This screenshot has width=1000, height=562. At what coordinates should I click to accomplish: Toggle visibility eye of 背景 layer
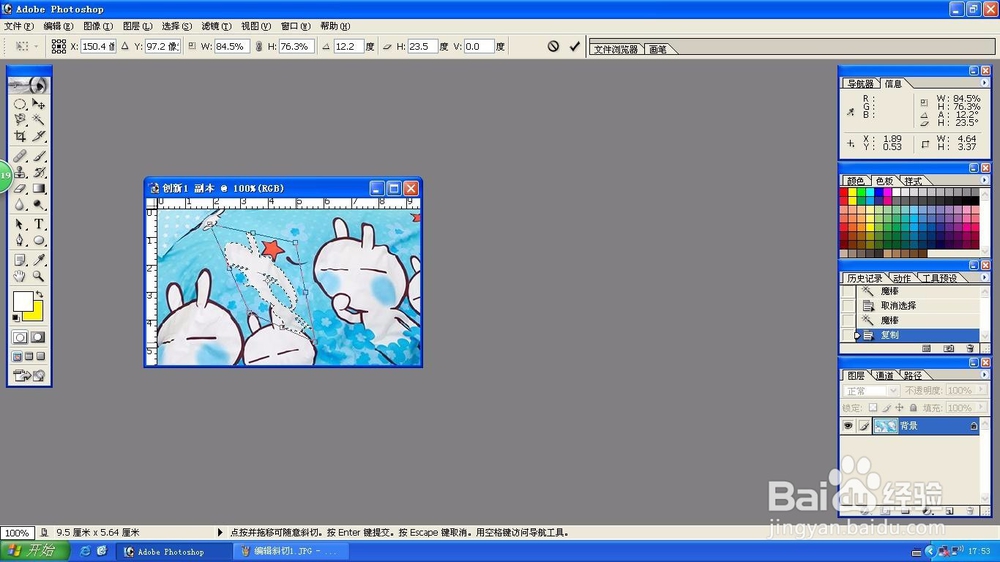click(848, 425)
